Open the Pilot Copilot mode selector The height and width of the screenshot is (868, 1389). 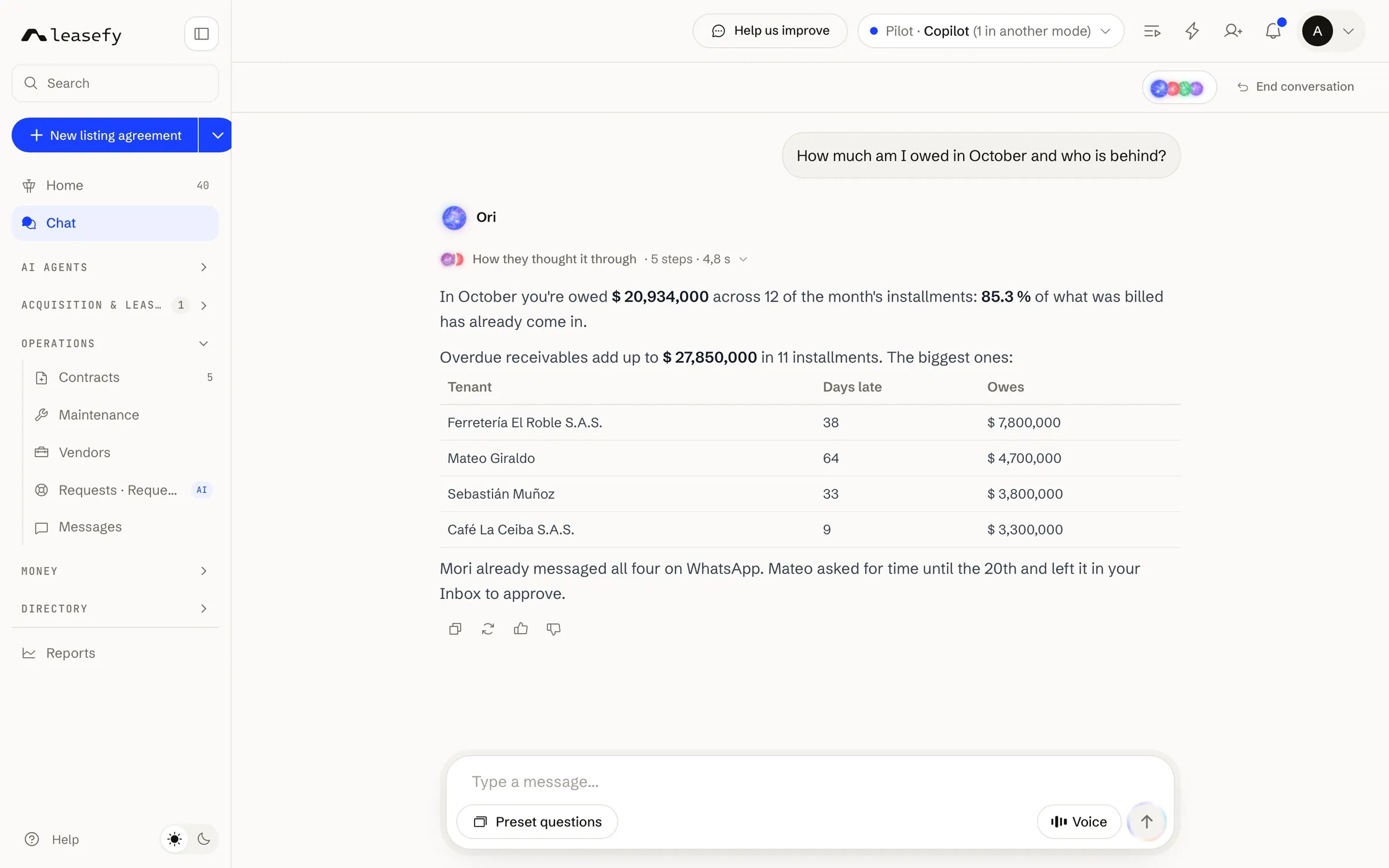coord(990,31)
